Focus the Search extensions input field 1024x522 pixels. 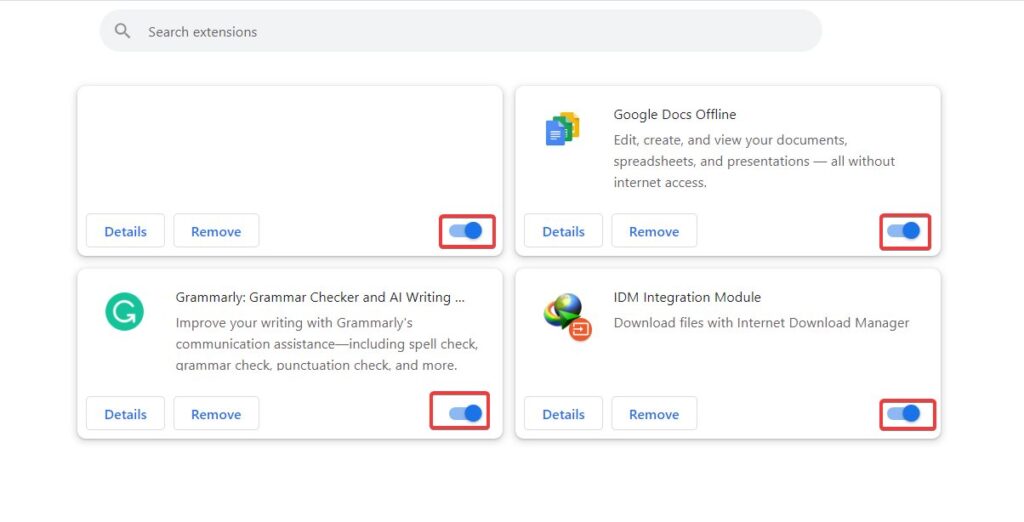point(470,32)
